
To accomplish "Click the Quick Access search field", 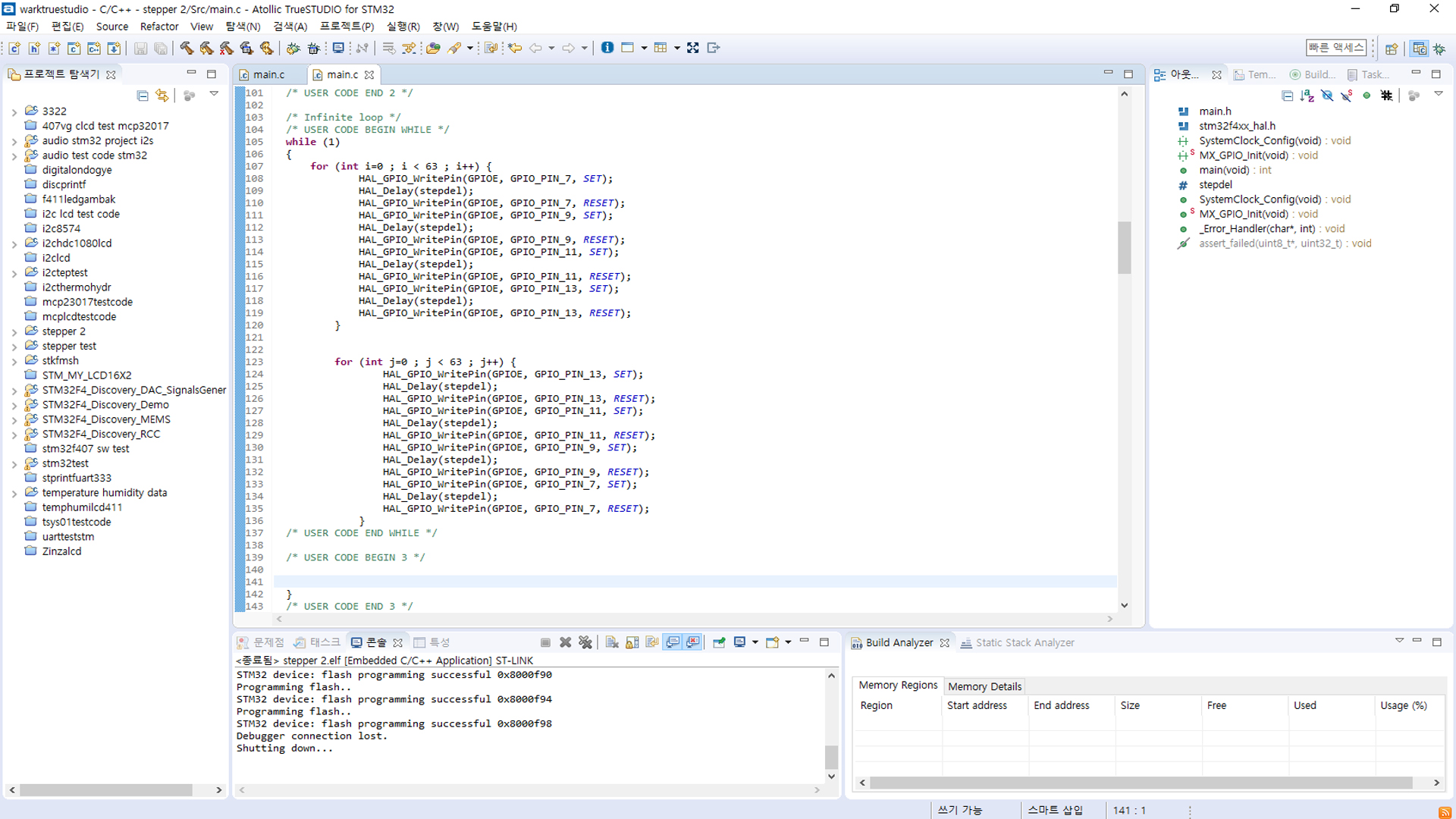I will [x=1335, y=48].
